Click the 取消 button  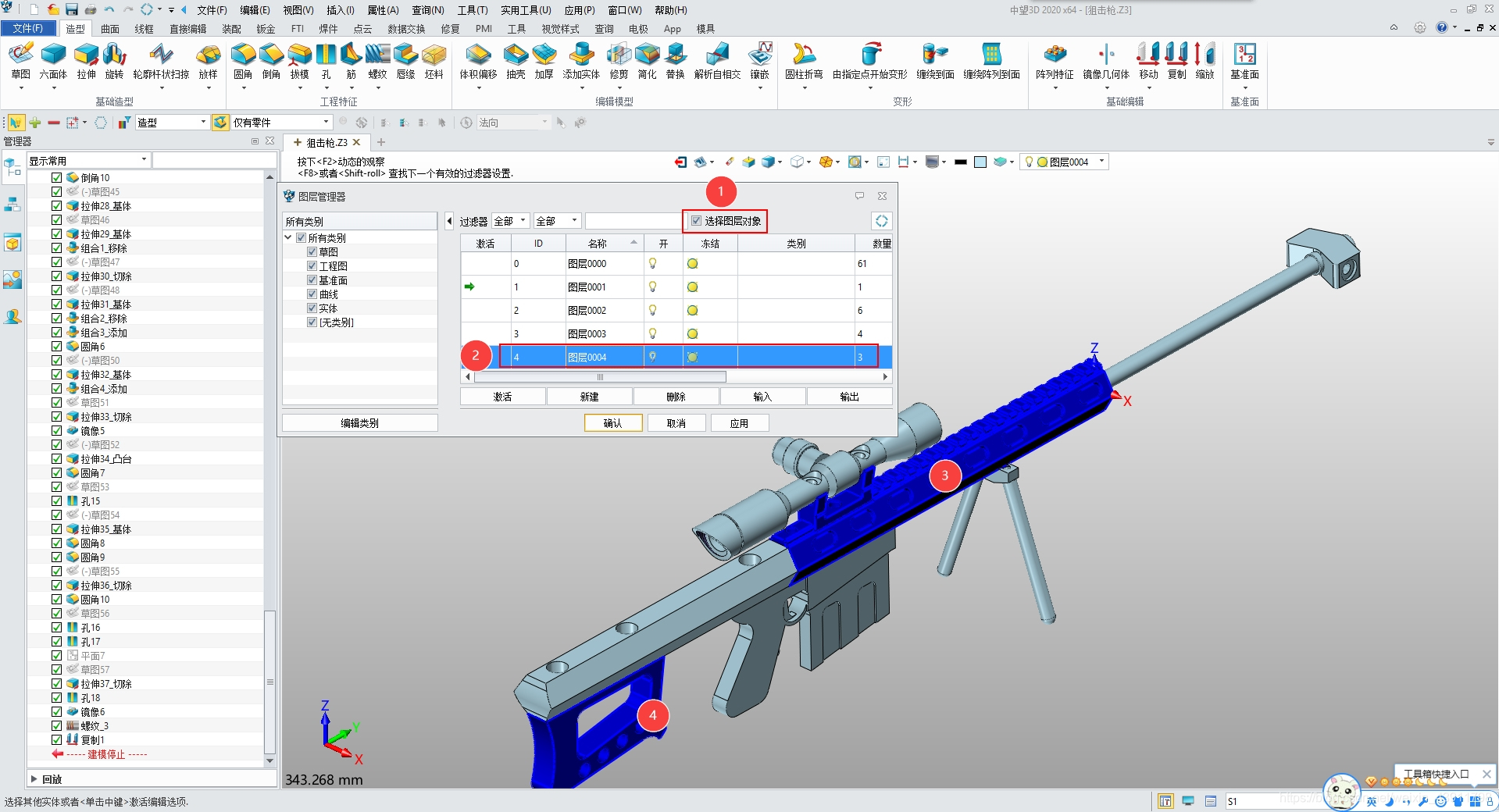click(676, 423)
